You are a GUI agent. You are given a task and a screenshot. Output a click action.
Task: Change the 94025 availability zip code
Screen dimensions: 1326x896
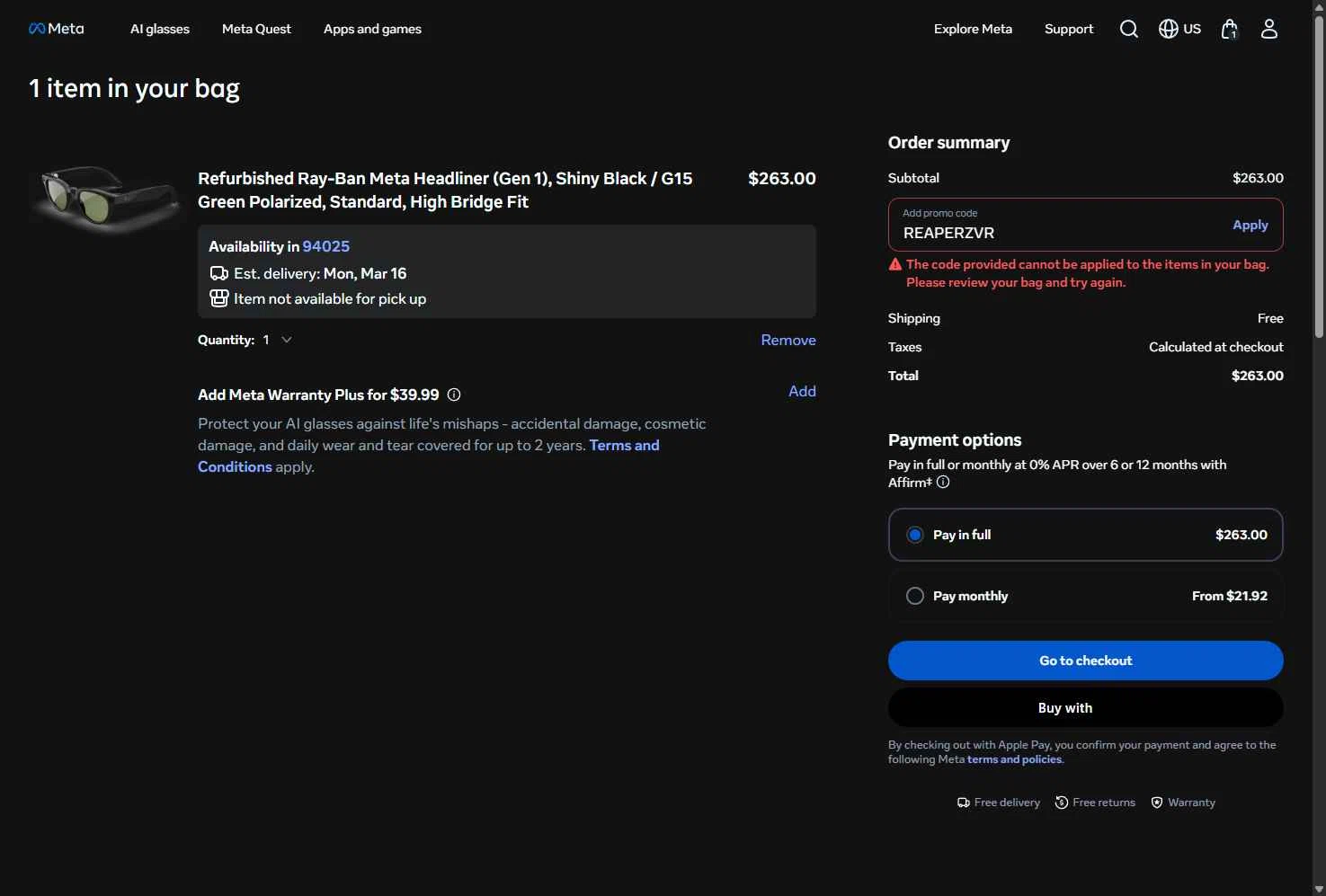325,246
